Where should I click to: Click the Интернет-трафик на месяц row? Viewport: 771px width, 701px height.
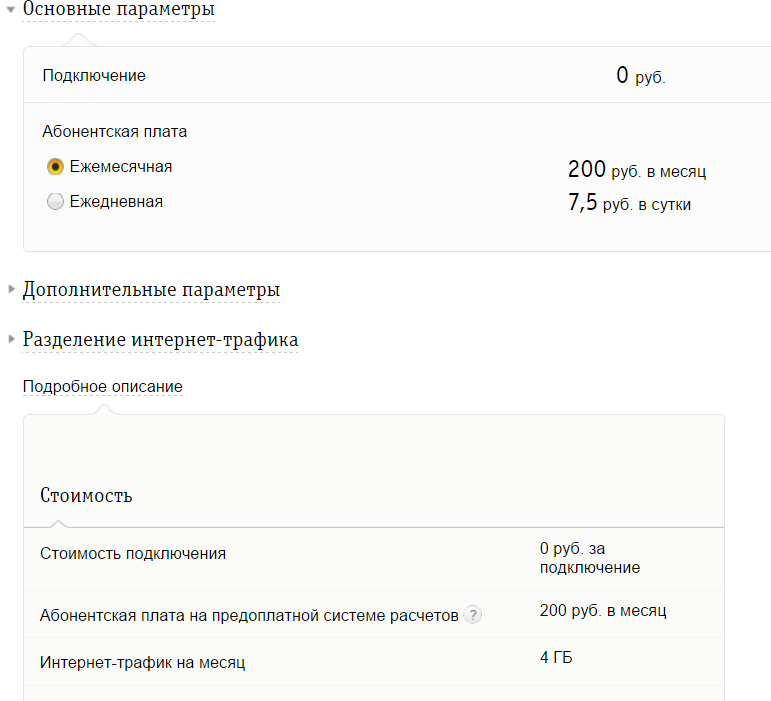coord(374,662)
